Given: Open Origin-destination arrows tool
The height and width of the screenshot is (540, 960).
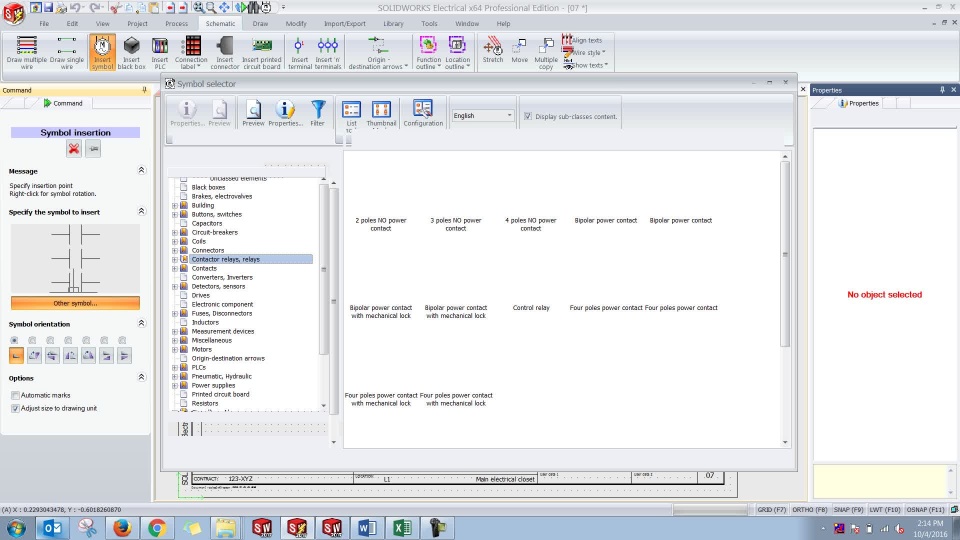Looking at the screenshot, I should (x=377, y=52).
